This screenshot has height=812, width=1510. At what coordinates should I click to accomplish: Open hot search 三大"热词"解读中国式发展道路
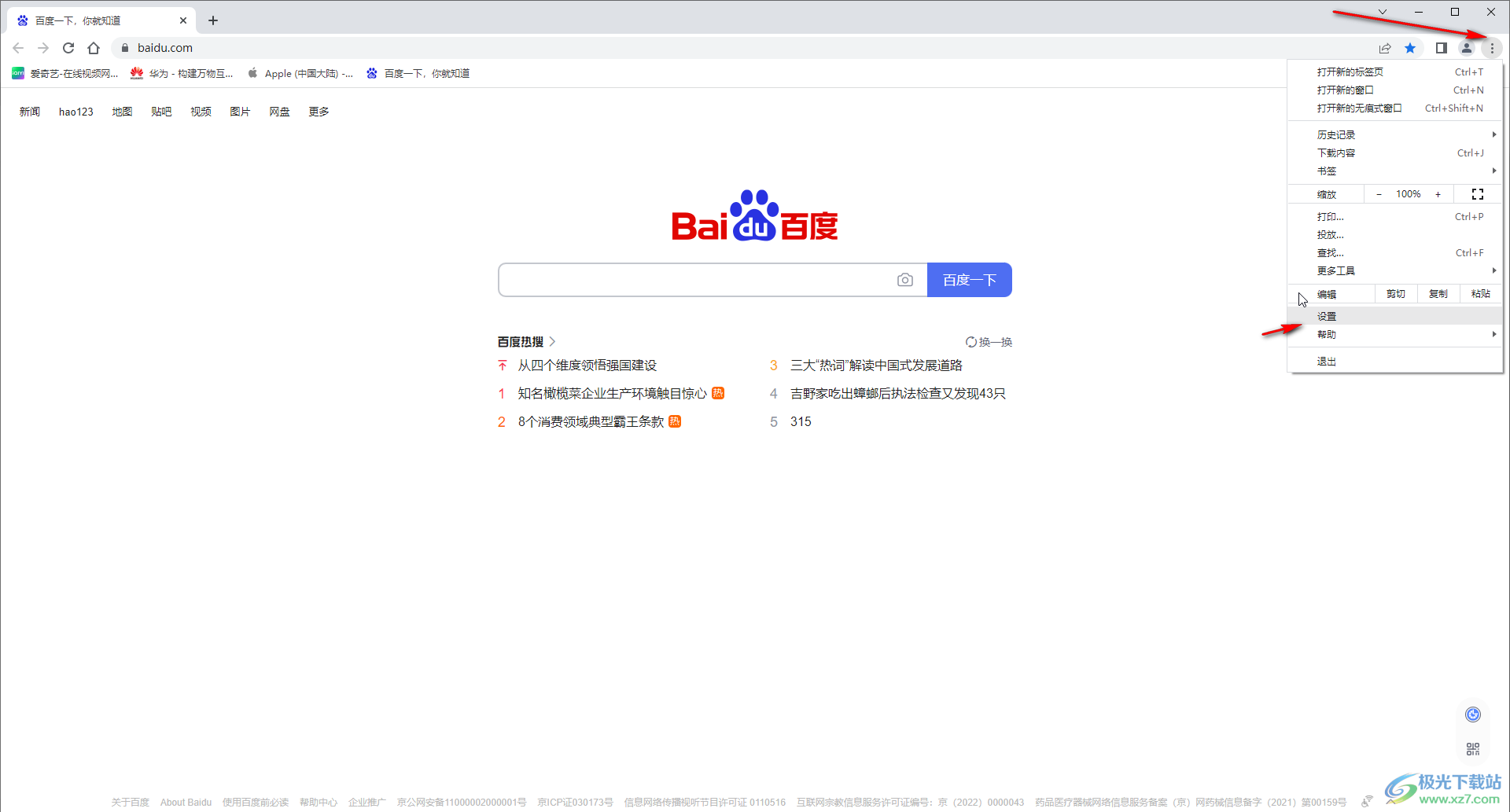coord(876,366)
